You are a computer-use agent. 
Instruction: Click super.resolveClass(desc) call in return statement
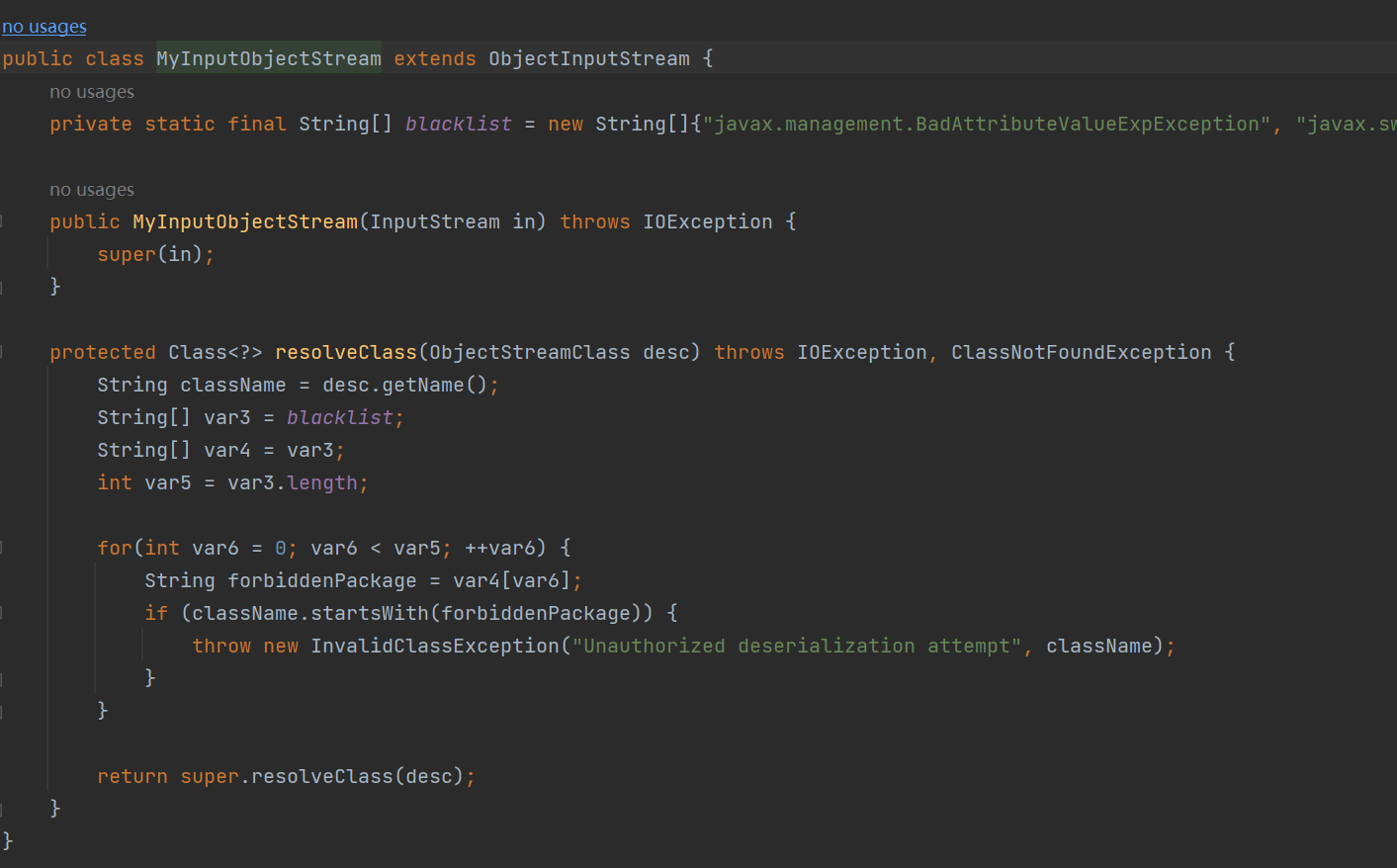tap(322, 776)
